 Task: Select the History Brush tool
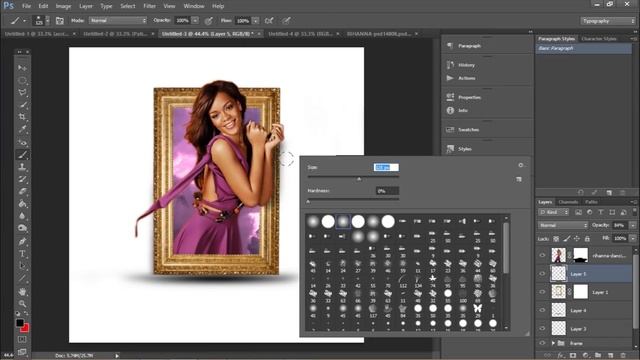pos(22,179)
